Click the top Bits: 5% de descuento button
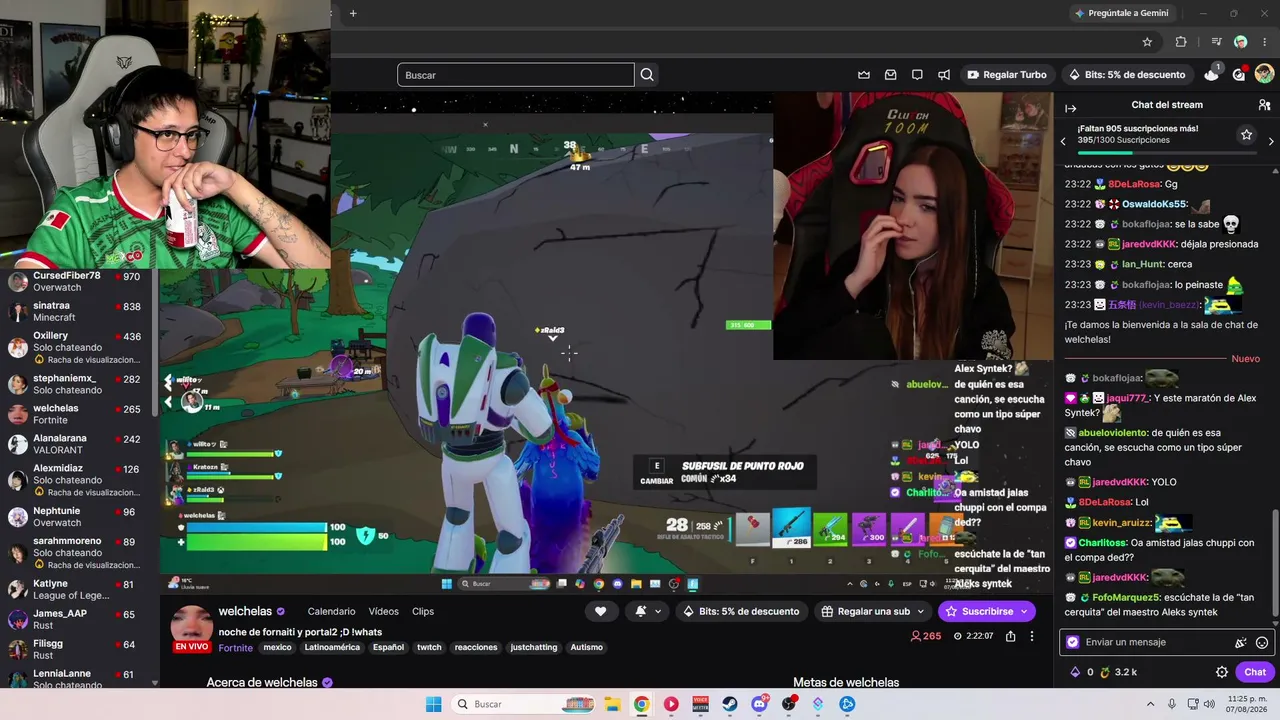Viewport: 1280px width, 720px height. (x=1126, y=75)
